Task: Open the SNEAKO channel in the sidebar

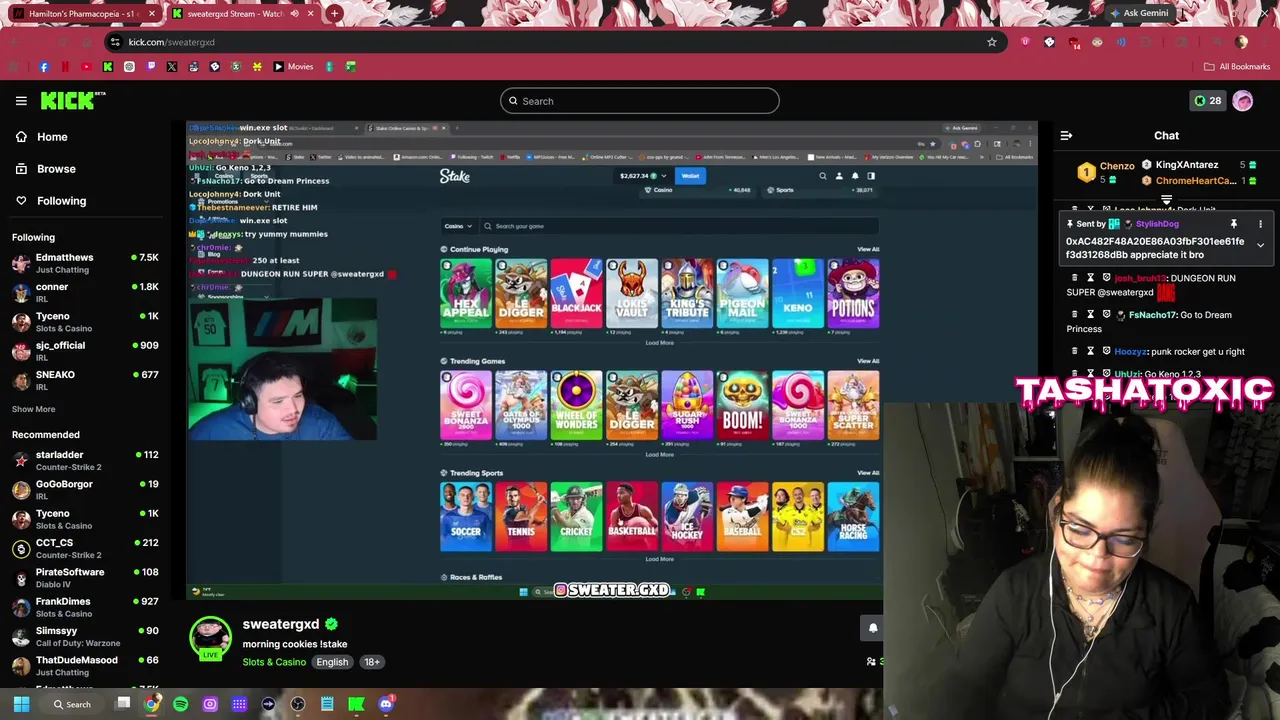Action: pyautogui.click(x=85, y=380)
